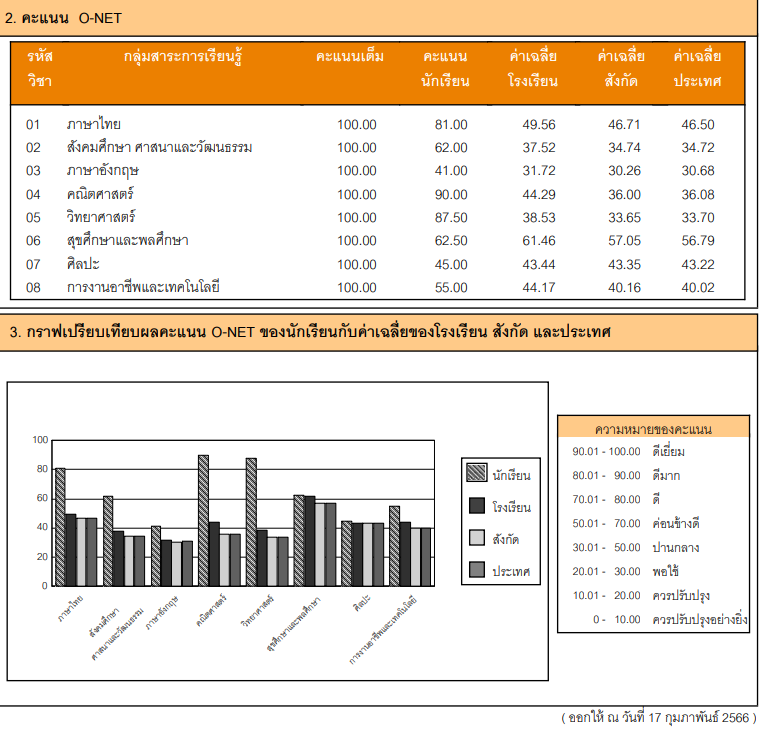This screenshot has width=761, height=733.
Task: Click student score 81.00
Action: click(451, 125)
